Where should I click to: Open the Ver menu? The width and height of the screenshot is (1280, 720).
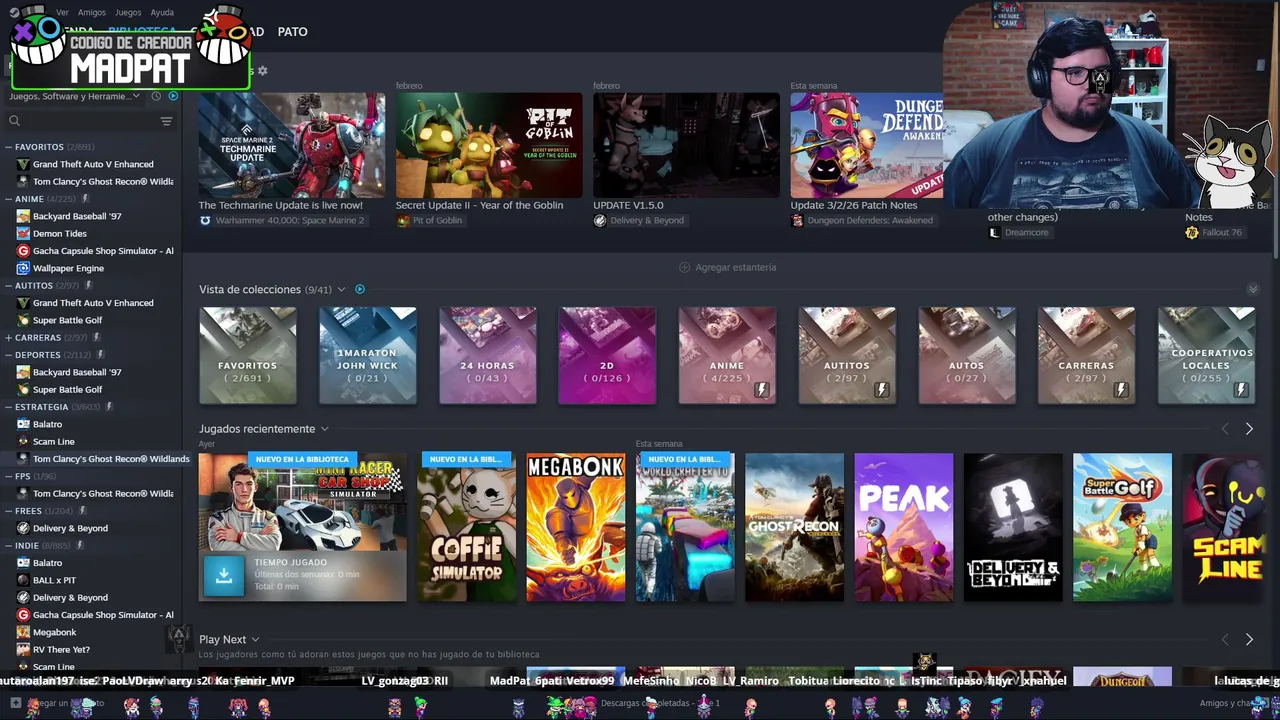point(62,13)
